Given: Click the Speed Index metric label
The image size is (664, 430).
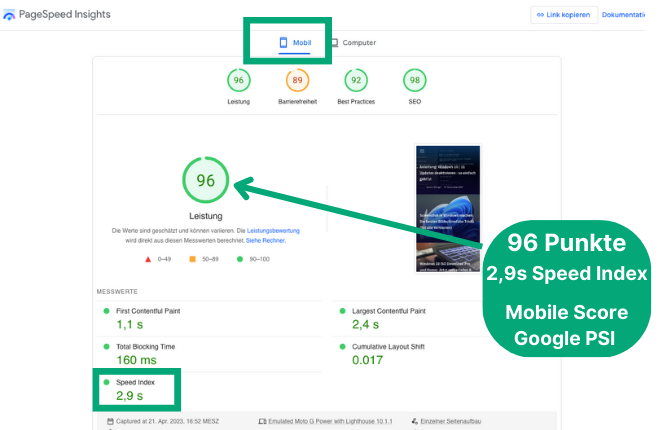Looking at the screenshot, I should coord(136,382).
